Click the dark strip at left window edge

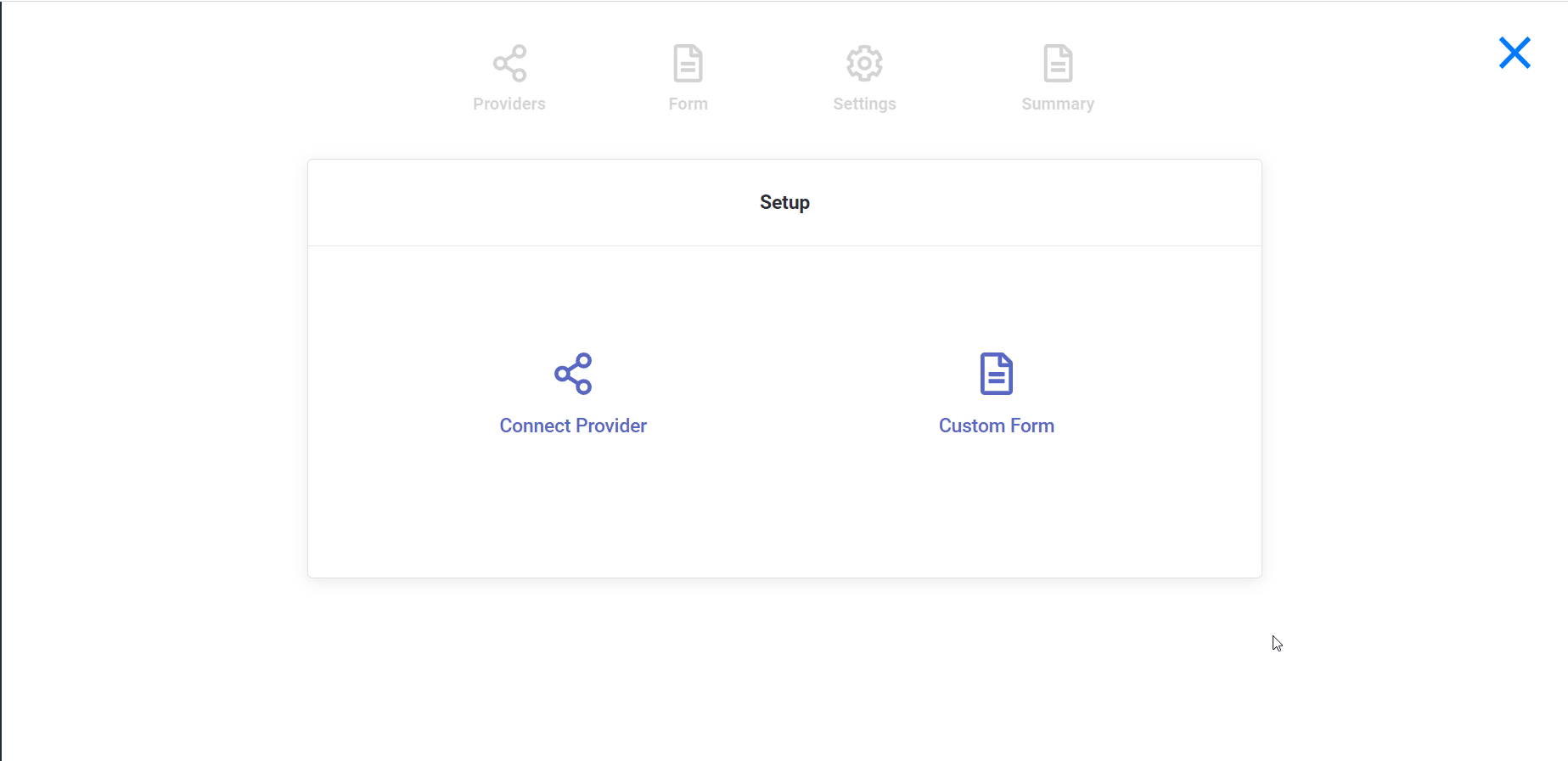[x=1, y=382]
